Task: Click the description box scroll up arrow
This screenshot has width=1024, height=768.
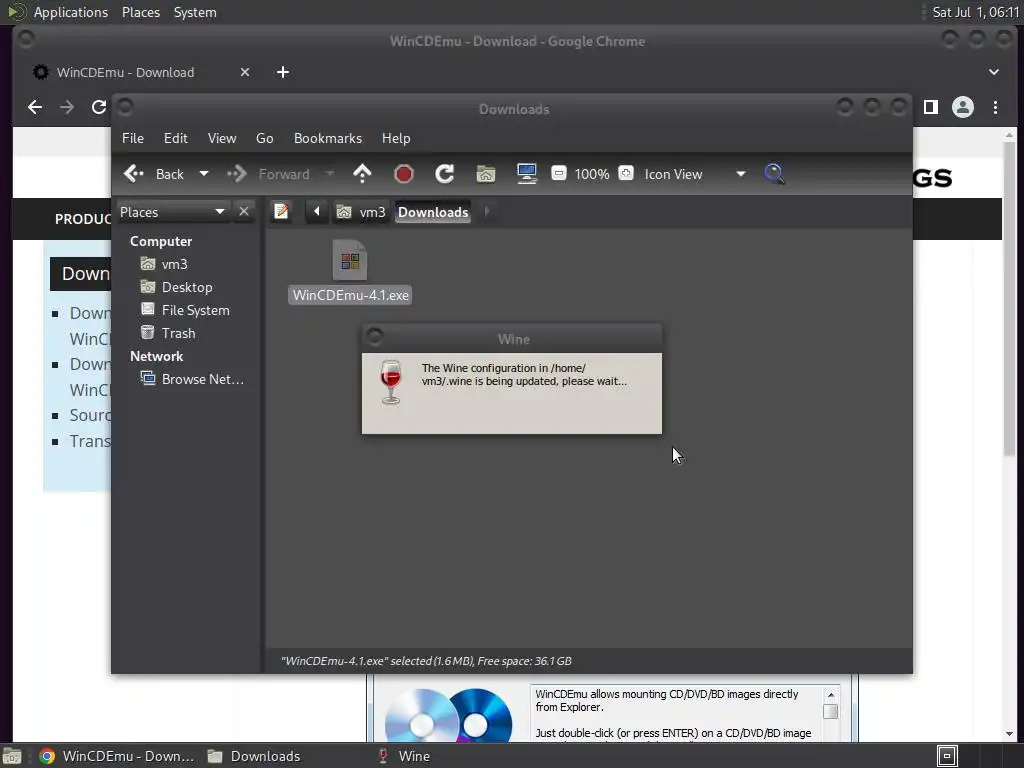Action: pyautogui.click(x=831, y=695)
